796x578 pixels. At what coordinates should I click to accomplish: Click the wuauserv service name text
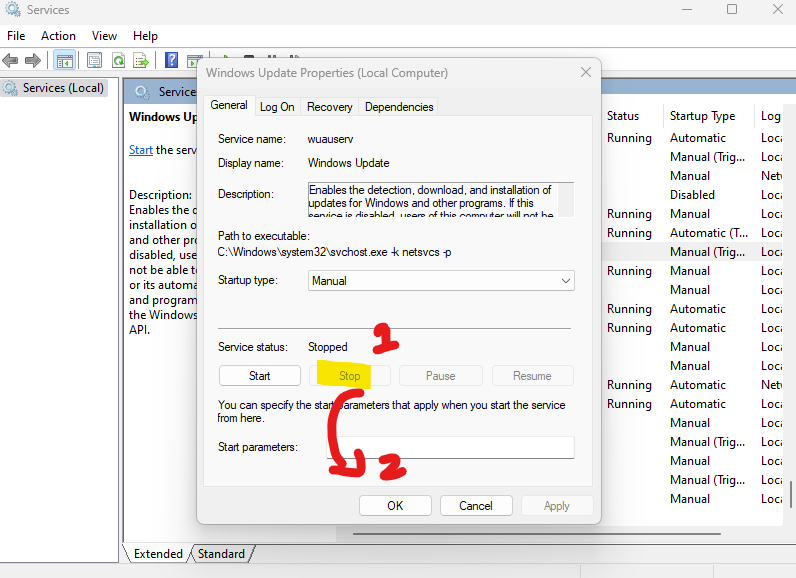pyautogui.click(x=330, y=139)
